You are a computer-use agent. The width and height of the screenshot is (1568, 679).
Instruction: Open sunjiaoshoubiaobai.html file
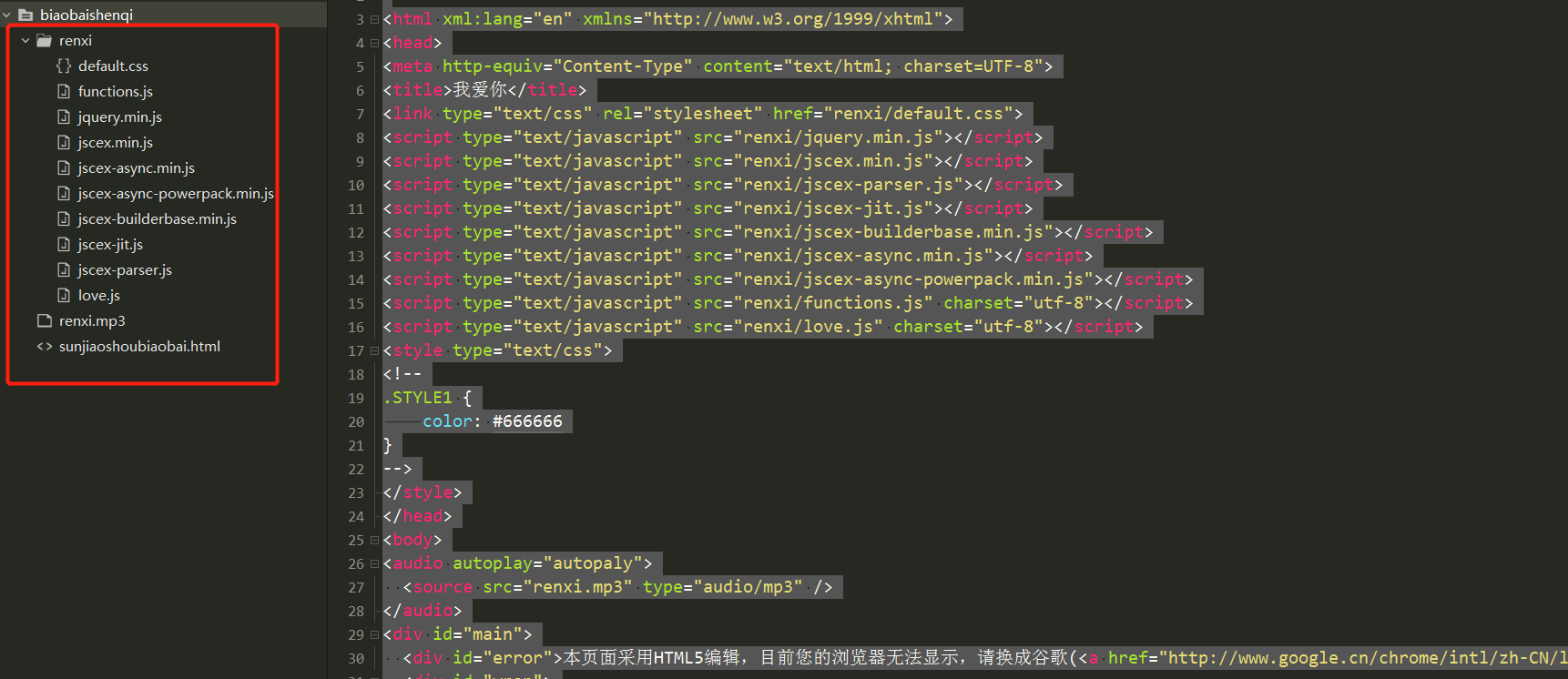tap(139, 347)
